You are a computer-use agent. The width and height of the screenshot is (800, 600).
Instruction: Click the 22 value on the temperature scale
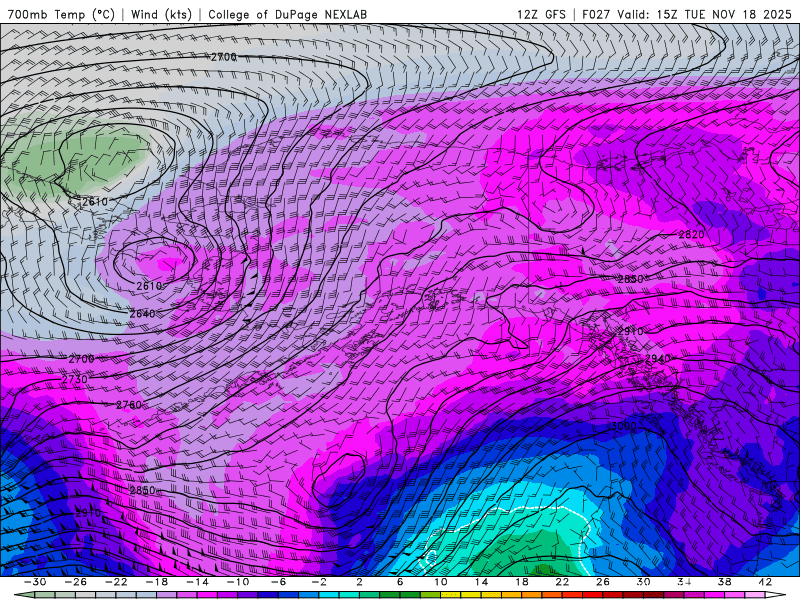coord(562,582)
